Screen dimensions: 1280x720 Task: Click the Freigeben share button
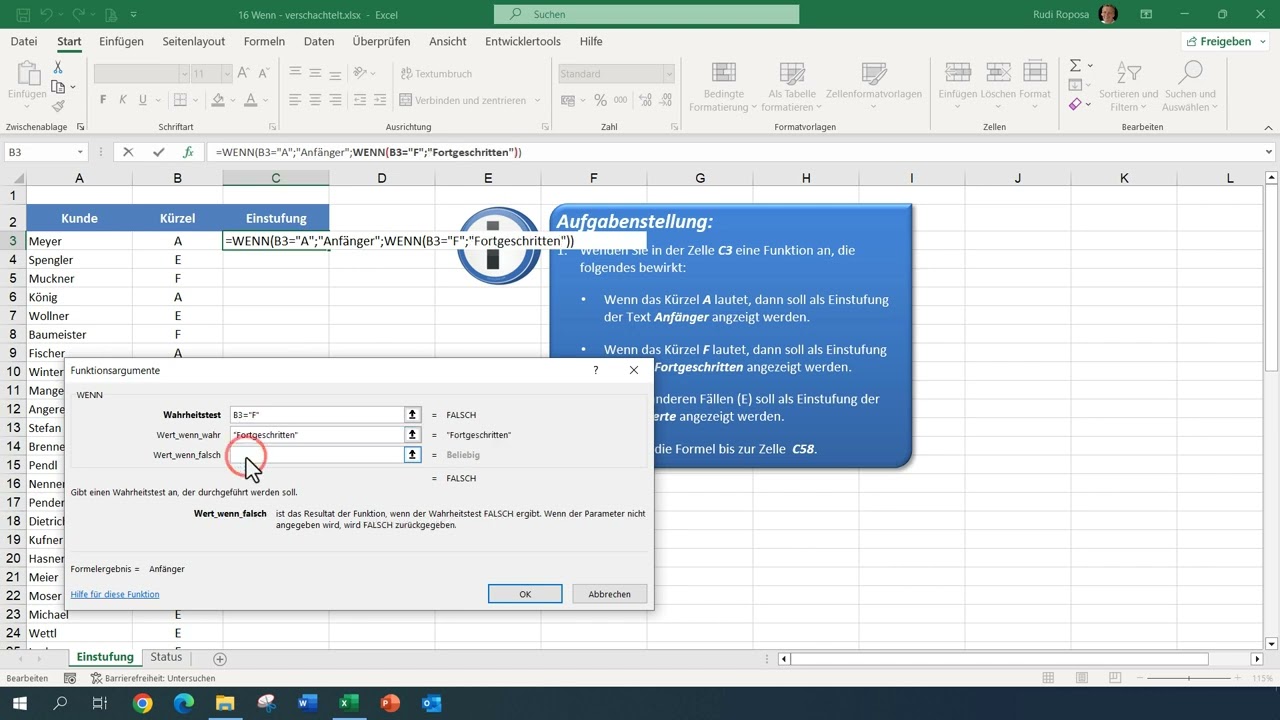[x=1225, y=41]
